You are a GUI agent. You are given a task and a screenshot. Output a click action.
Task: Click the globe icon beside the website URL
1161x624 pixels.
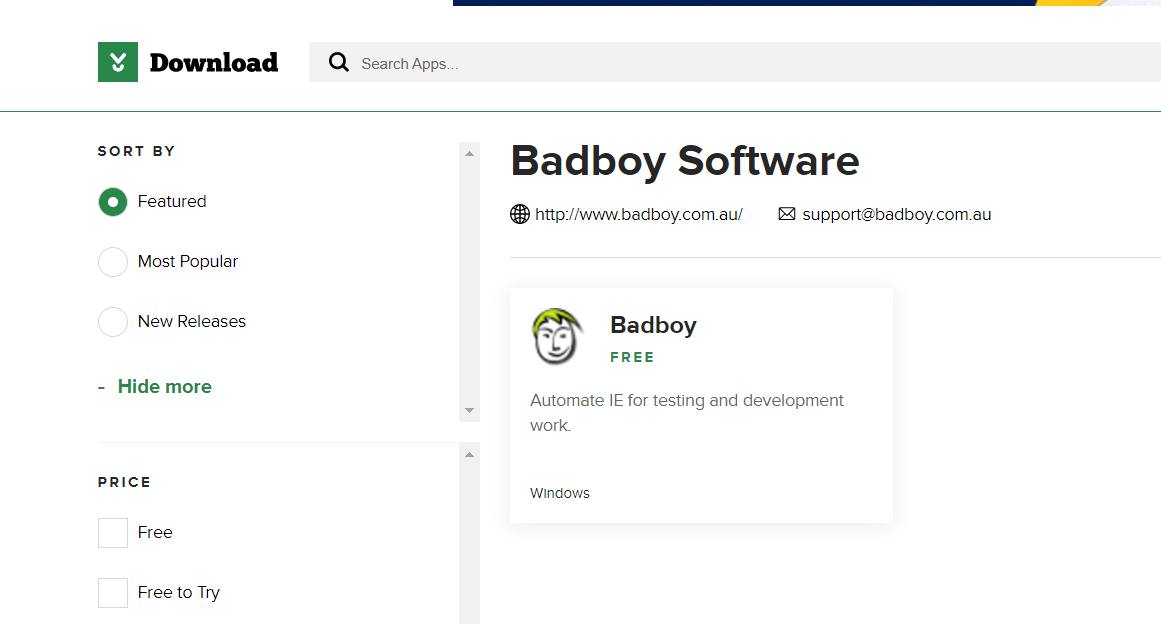tap(519, 213)
